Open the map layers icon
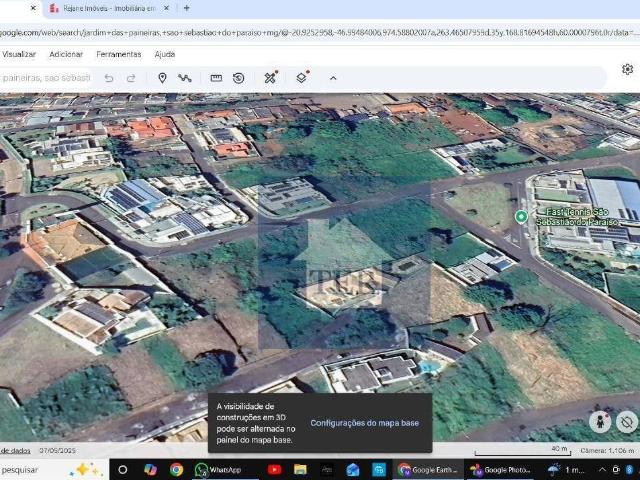Viewport: 640px width, 480px height. pyautogui.click(x=302, y=77)
